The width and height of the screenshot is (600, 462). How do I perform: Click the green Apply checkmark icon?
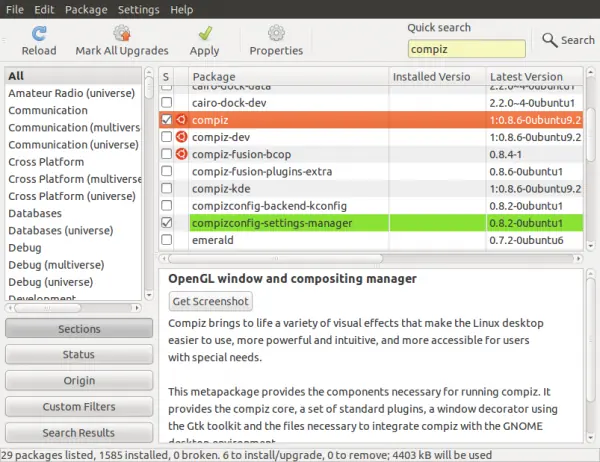(205, 33)
